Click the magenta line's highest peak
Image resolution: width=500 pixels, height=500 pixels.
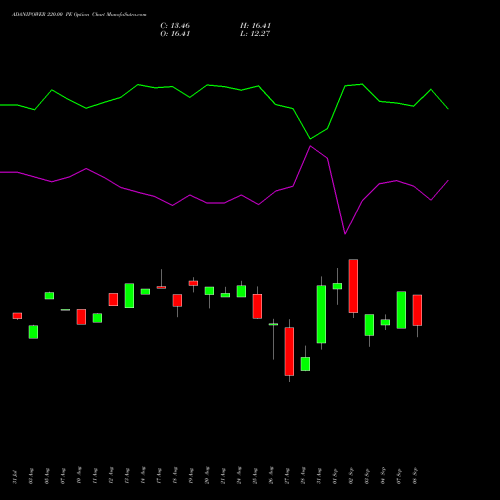311,146
